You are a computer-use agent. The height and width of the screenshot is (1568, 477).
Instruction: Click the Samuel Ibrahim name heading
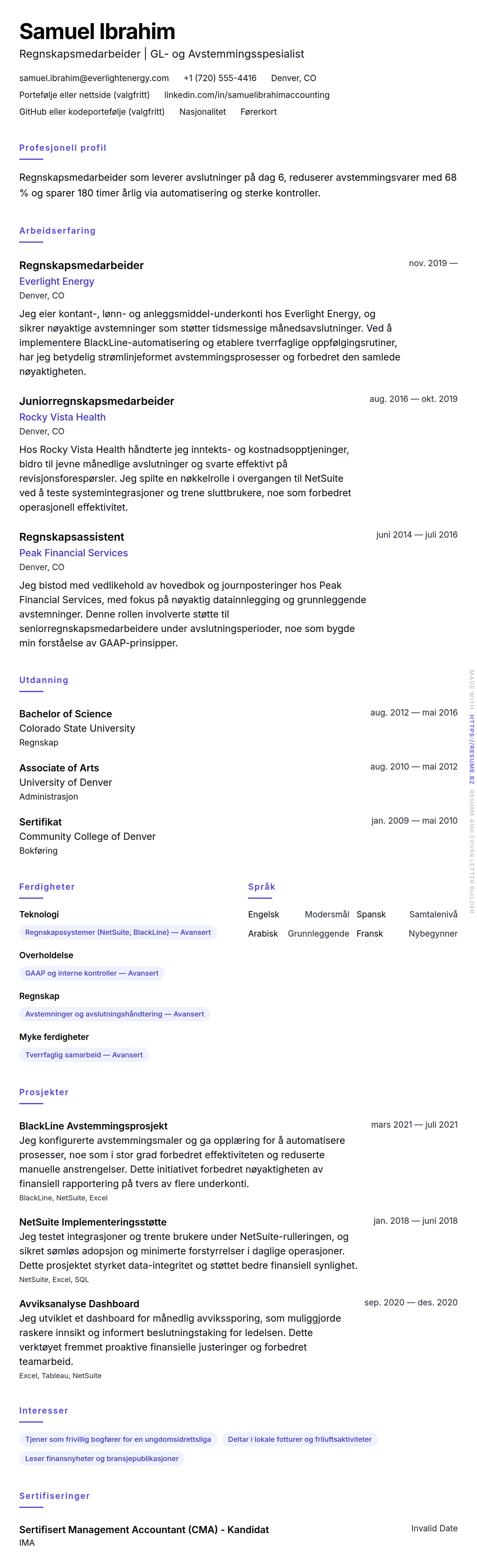(x=97, y=32)
